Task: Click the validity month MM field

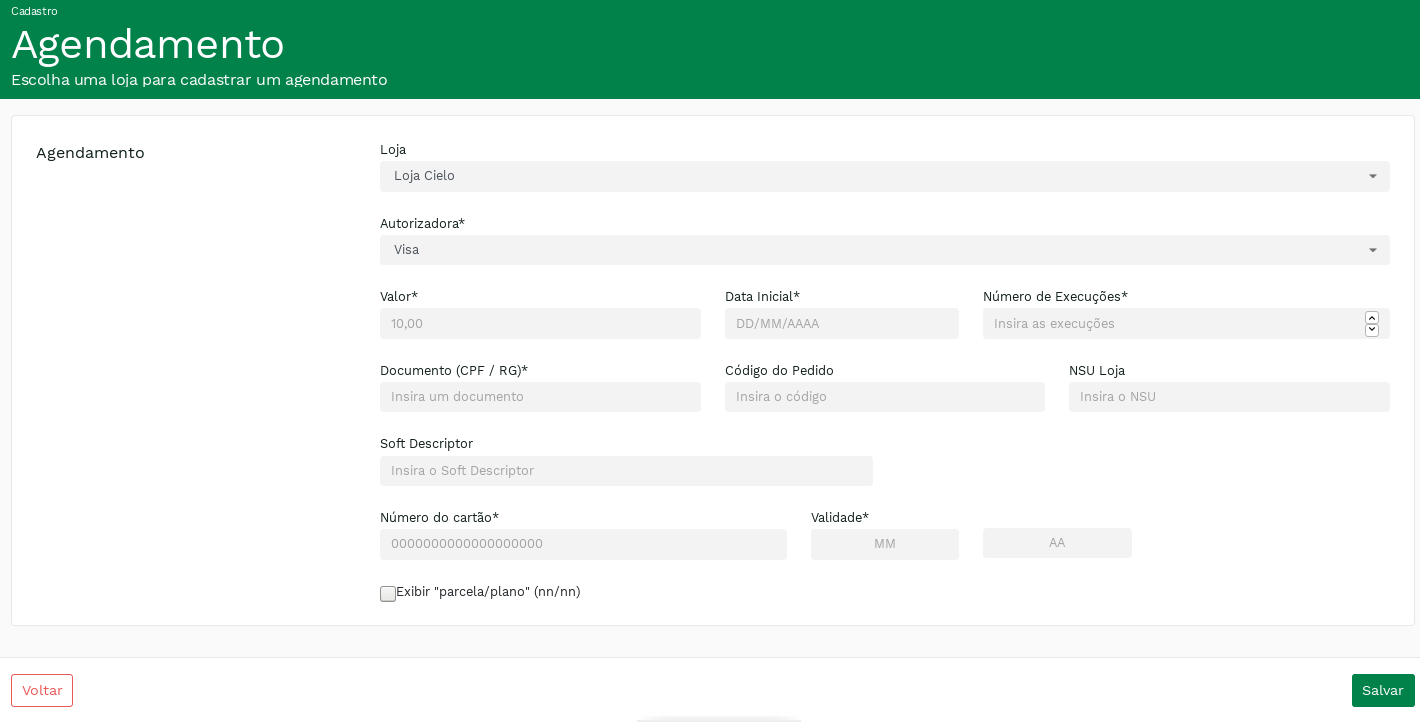Action: [884, 545]
